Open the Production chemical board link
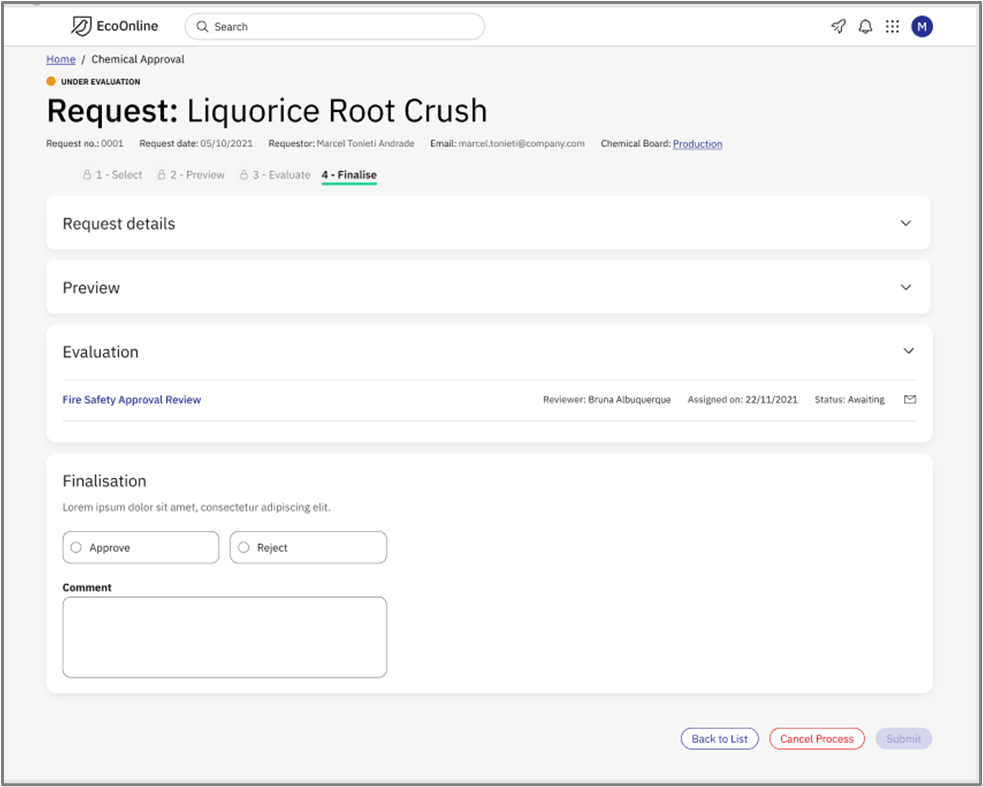Image resolution: width=983 pixels, height=787 pixels. click(x=697, y=144)
